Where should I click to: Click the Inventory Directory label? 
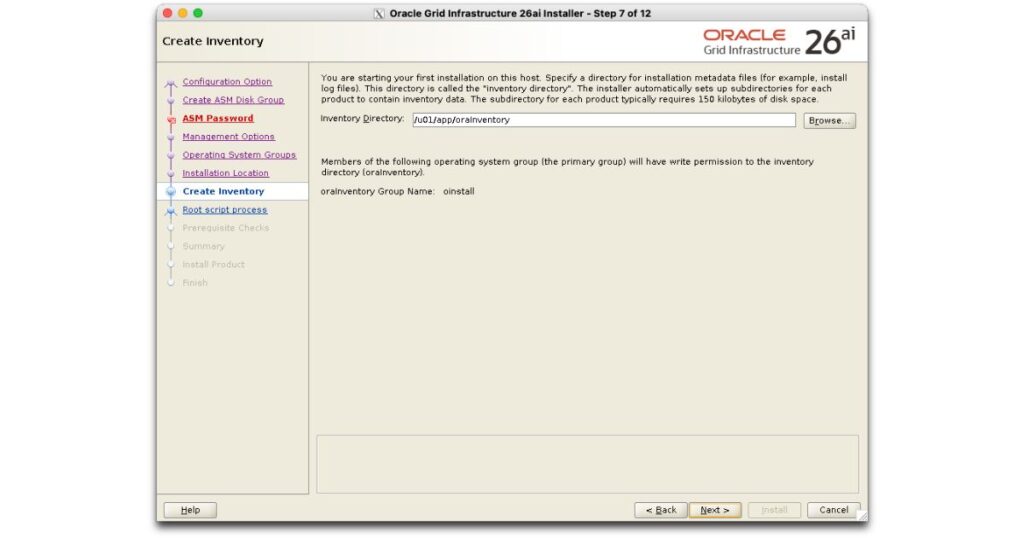(x=362, y=119)
